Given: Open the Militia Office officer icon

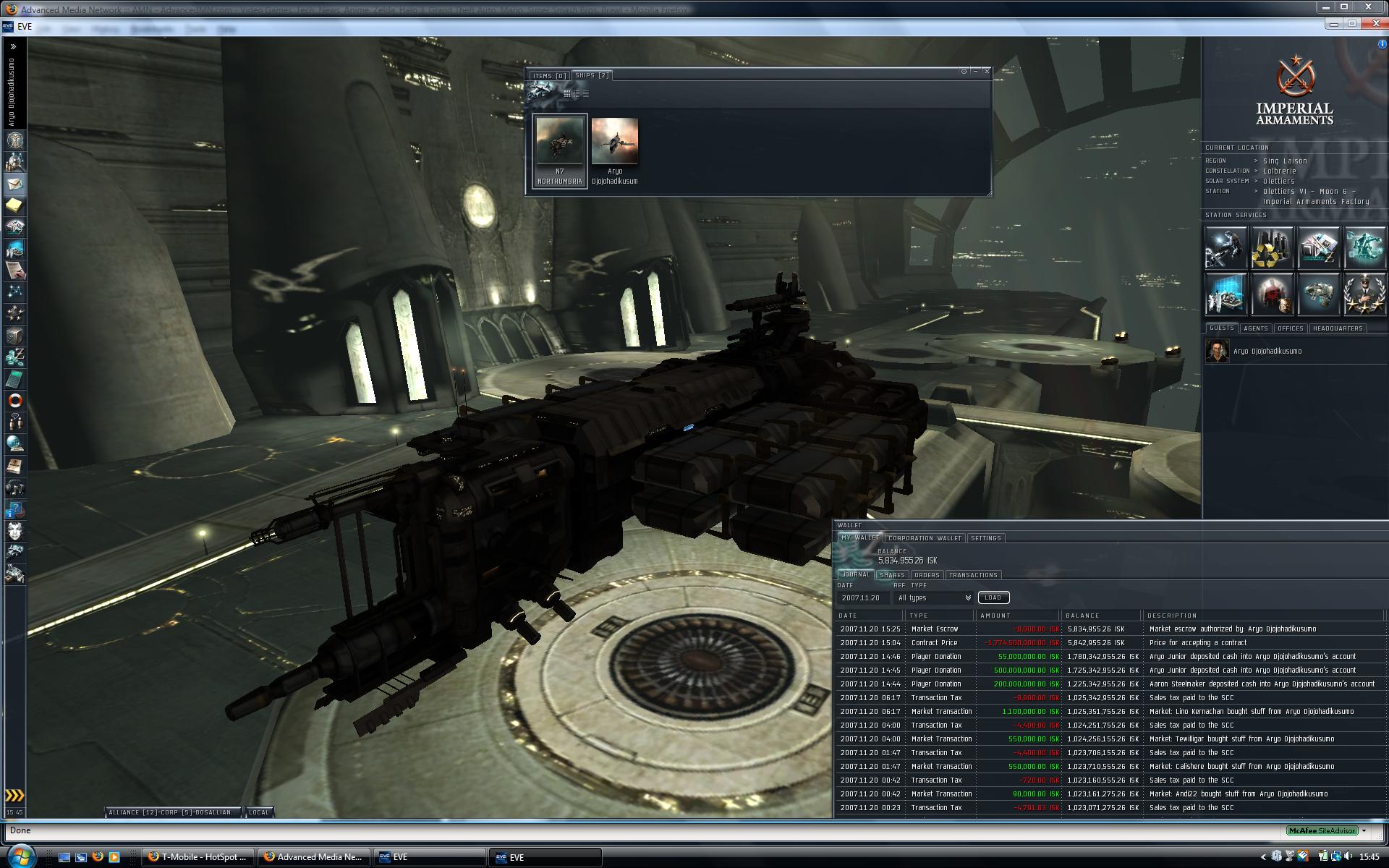Looking at the screenshot, I should point(1364,294).
